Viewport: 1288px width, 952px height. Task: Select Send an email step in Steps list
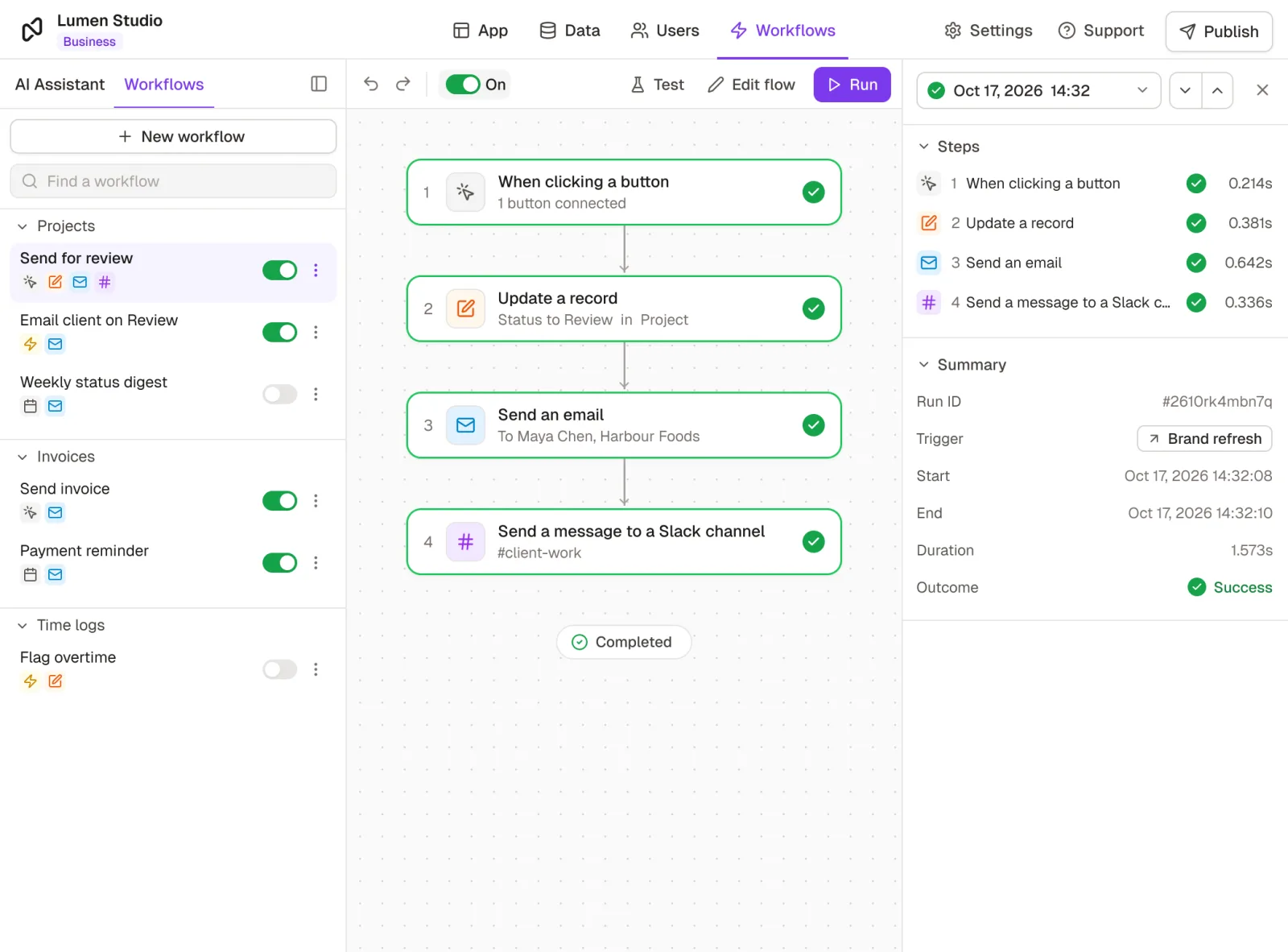pos(1095,263)
